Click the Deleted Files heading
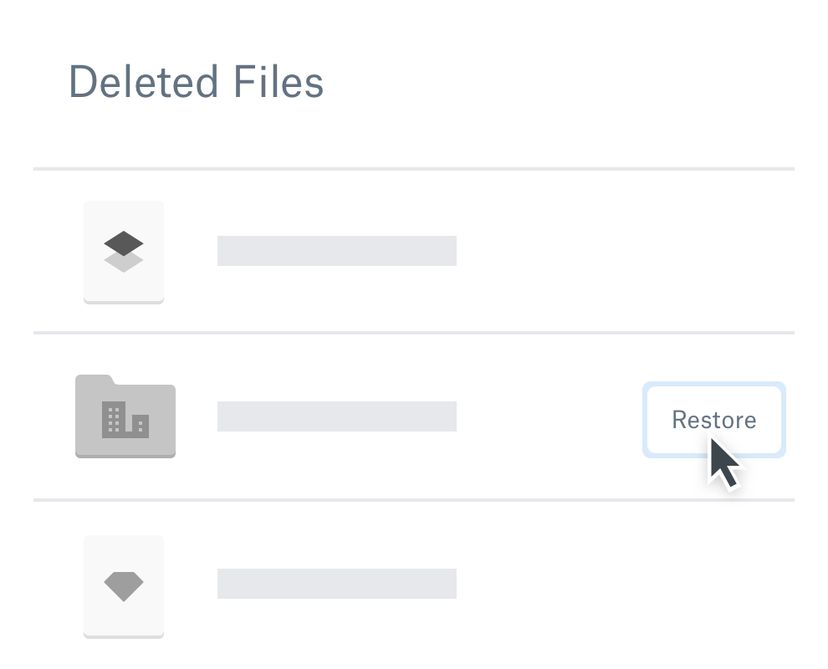 coord(196,82)
